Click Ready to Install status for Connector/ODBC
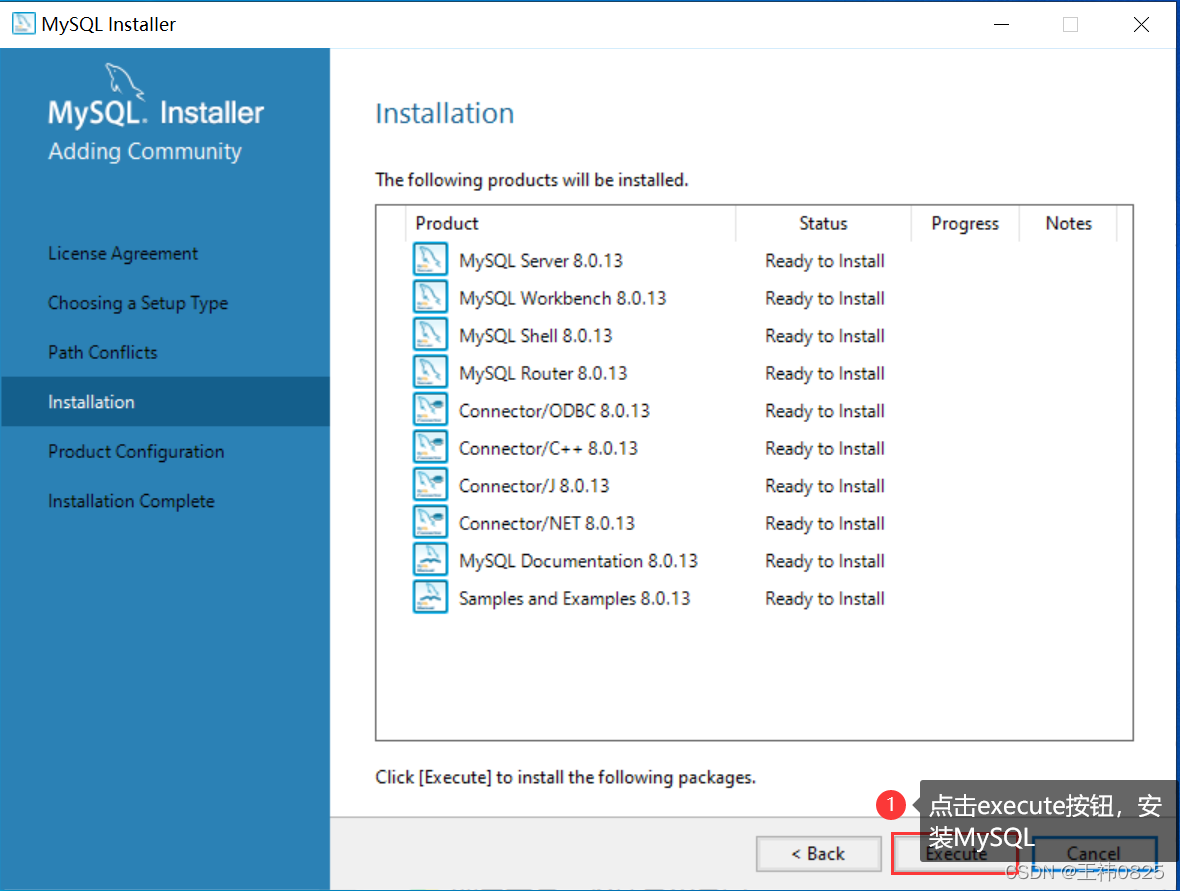 [825, 412]
